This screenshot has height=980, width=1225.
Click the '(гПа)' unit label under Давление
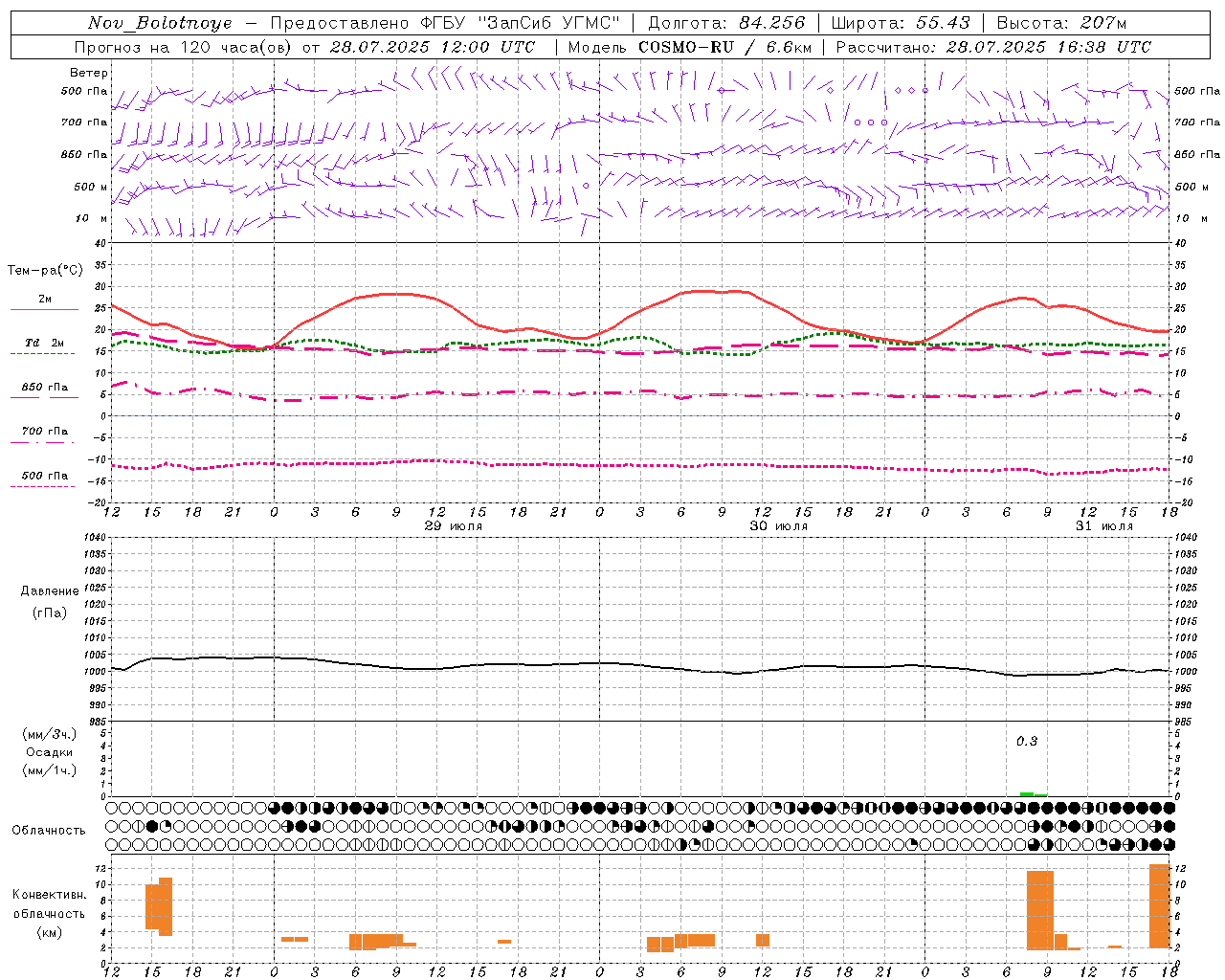point(50,612)
